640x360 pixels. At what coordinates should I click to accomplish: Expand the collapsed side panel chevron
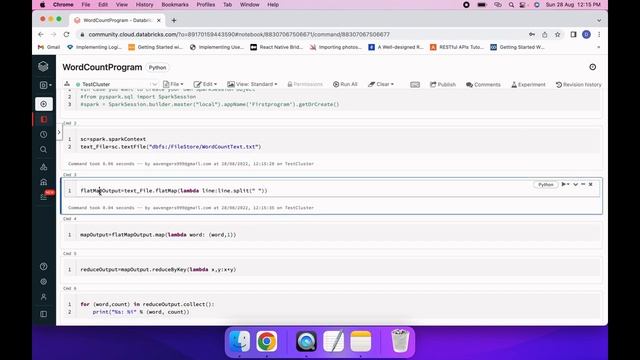coord(59,132)
